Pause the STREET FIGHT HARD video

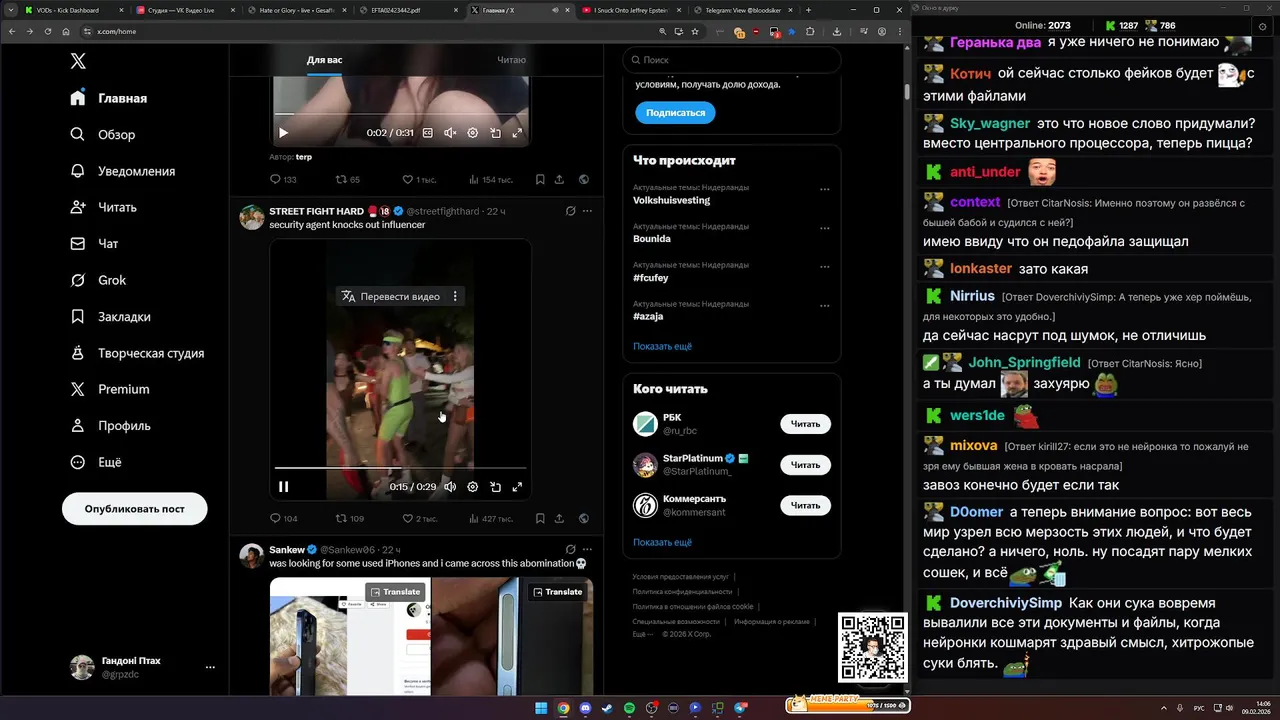point(283,487)
